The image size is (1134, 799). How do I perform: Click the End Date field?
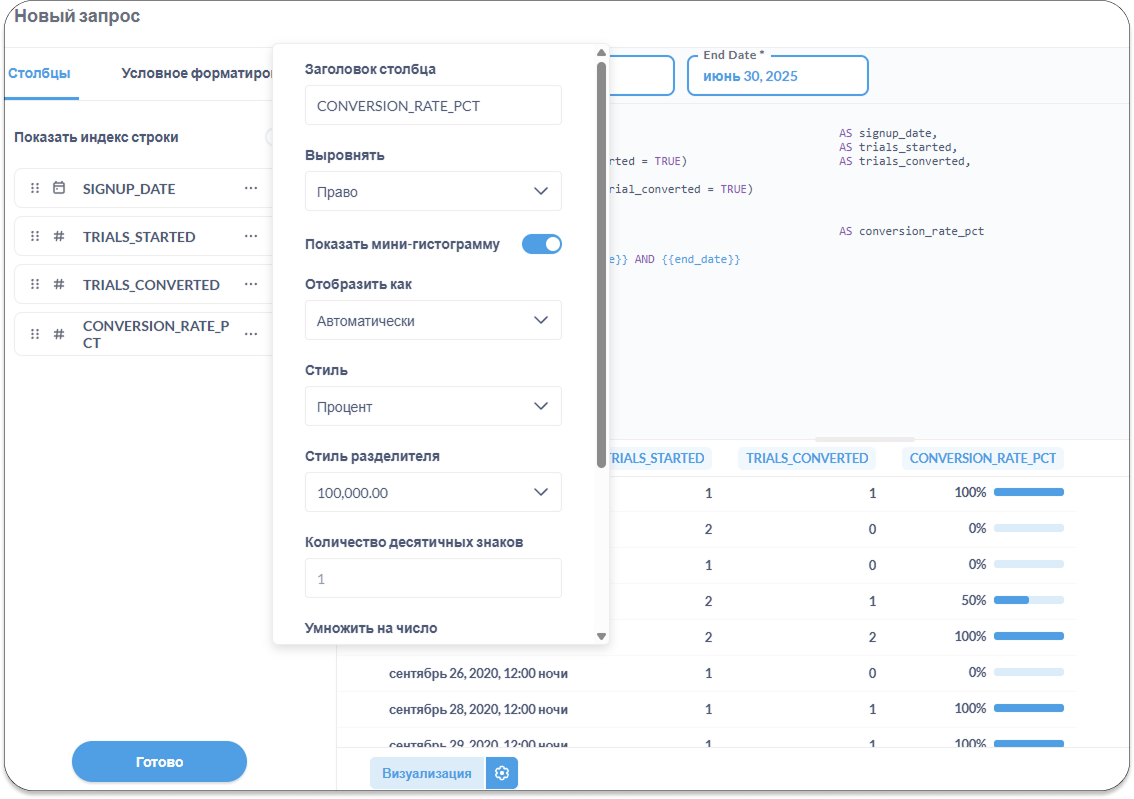tap(777, 76)
